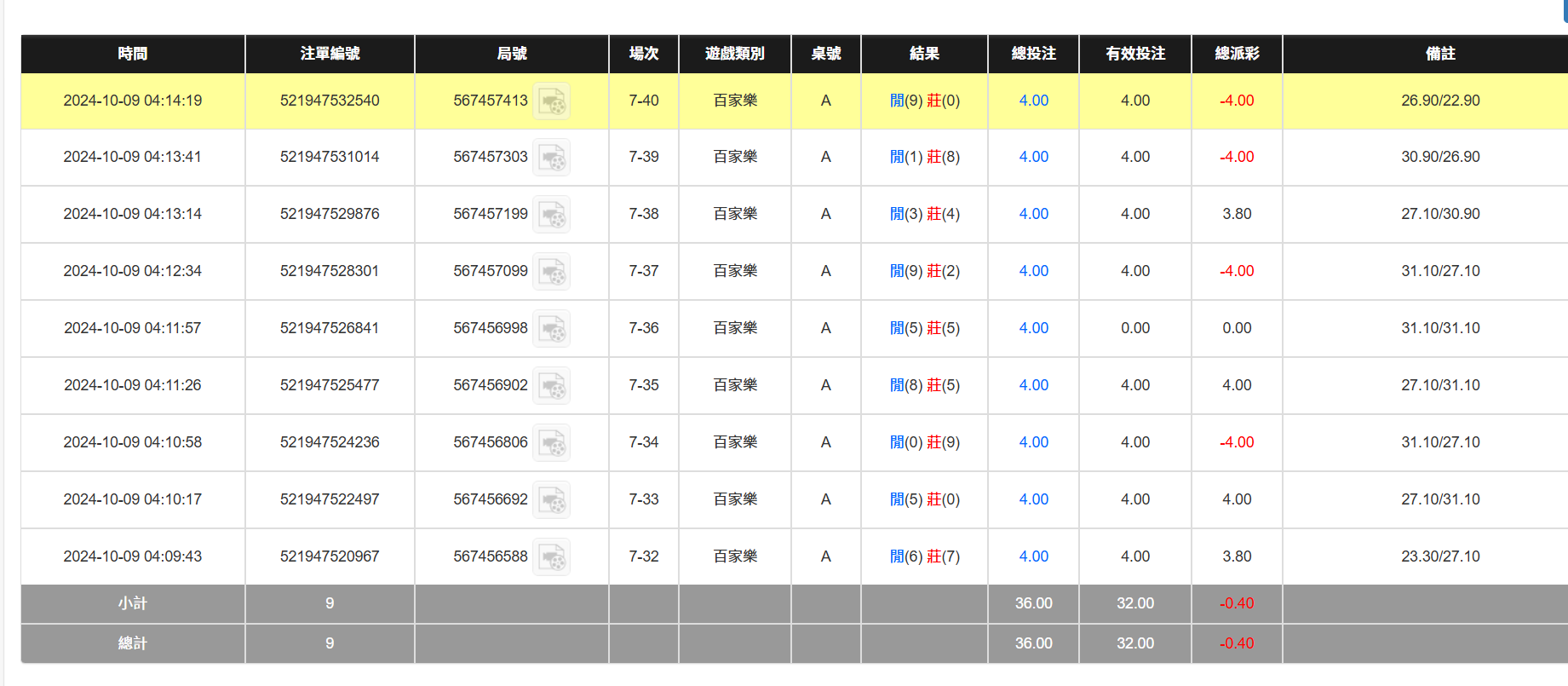Select remark cell 26.90/22.90
This screenshot has width=1568, height=686.
[x=1439, y=101]
